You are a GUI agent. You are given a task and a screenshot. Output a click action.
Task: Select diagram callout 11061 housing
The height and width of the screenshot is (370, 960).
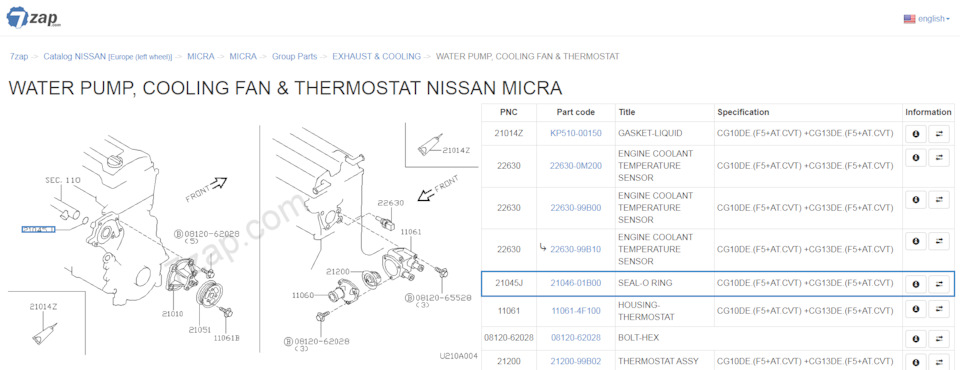411,233
